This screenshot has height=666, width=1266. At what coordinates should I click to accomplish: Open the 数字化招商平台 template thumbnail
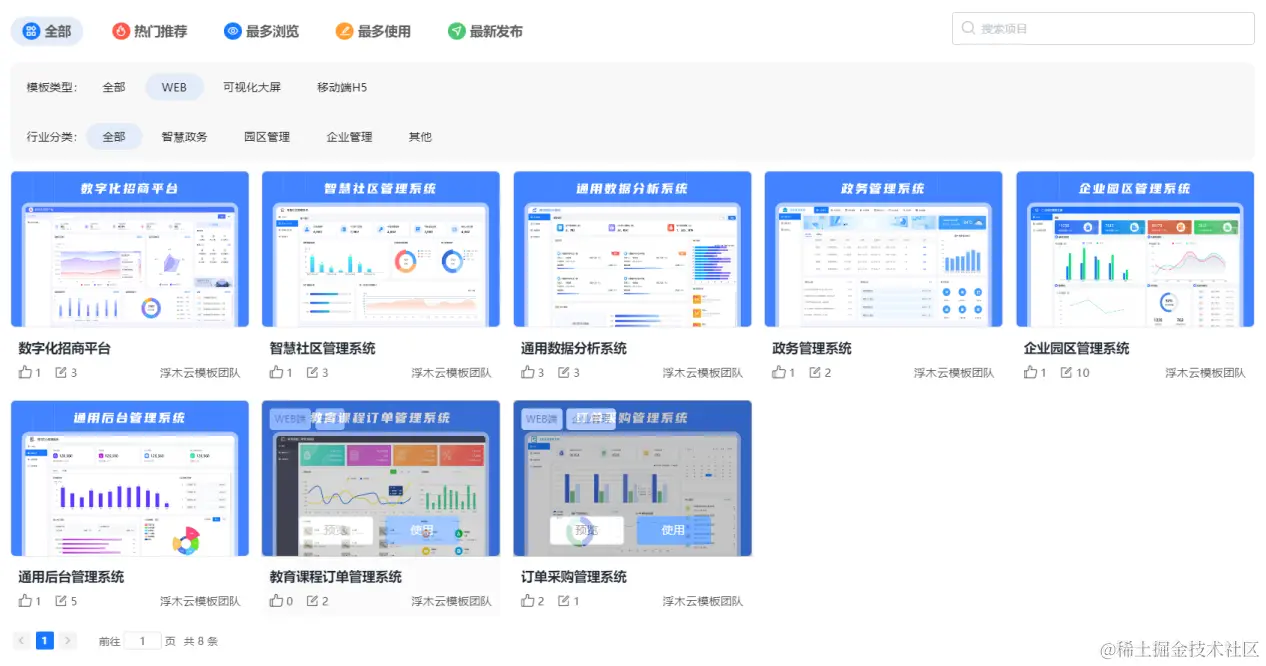tap(129, 248)
